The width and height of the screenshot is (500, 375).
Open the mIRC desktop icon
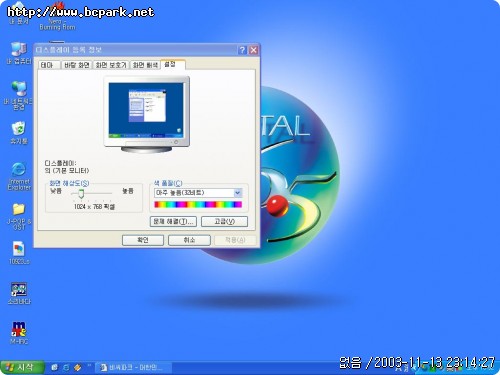point(19,332)
